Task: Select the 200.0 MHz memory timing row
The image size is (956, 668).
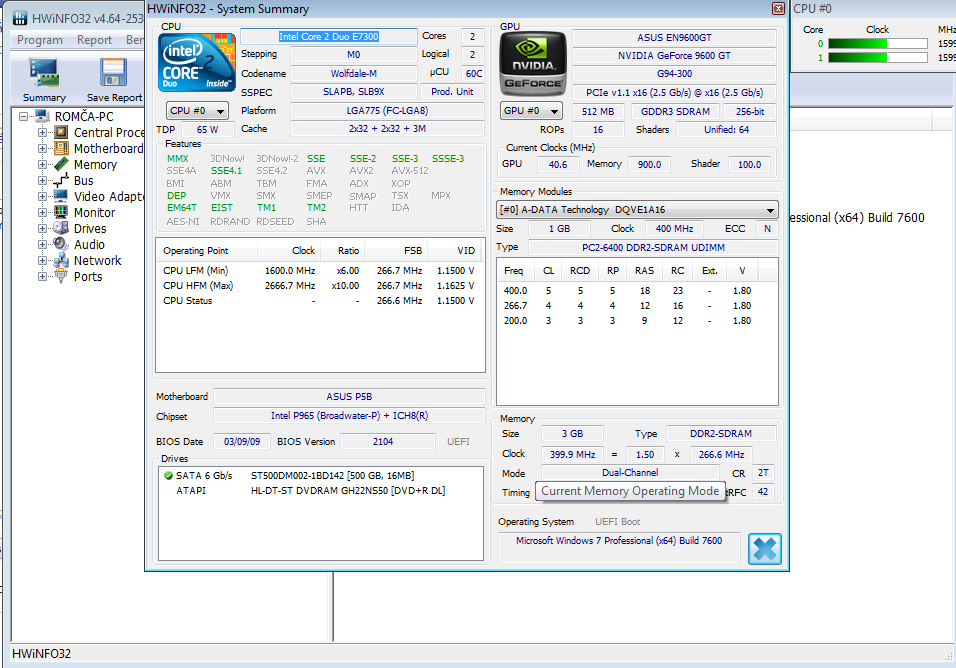Action: pos(637,321)
